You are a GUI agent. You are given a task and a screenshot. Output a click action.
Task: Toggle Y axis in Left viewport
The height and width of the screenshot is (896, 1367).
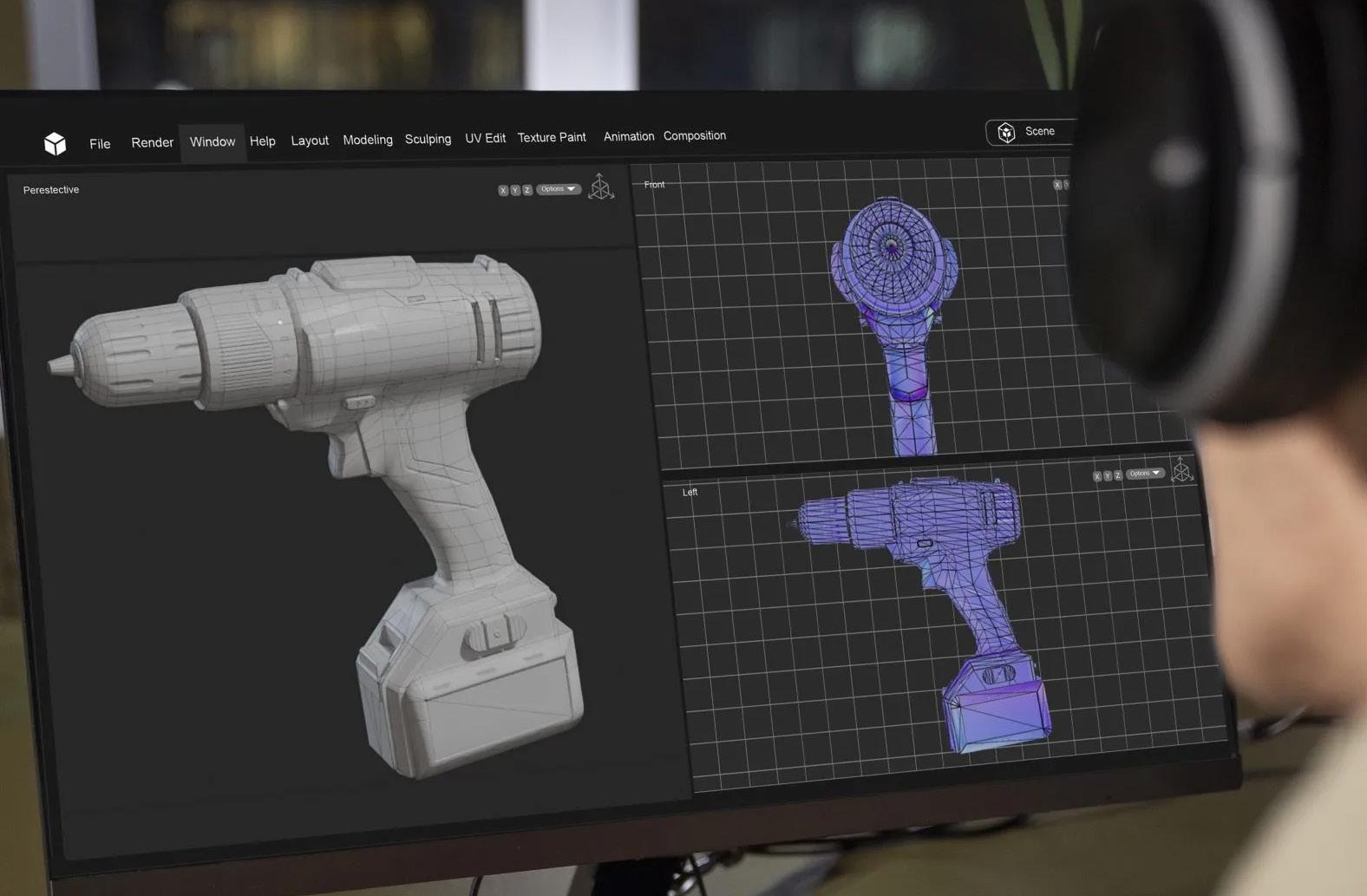pos(1108,475)
